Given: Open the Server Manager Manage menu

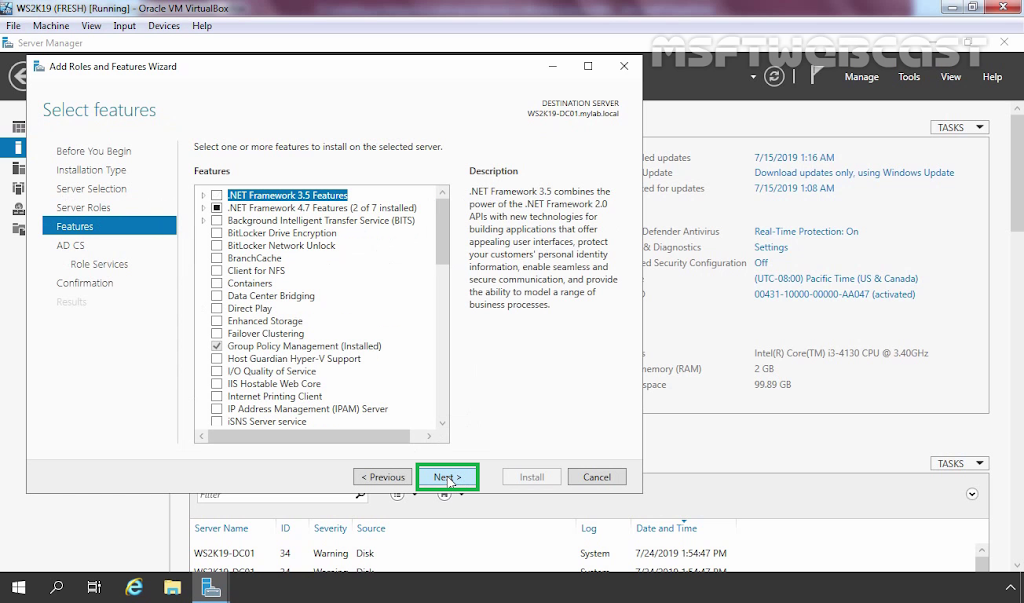Looking at the screenshot, I should (x=861, y=76).
